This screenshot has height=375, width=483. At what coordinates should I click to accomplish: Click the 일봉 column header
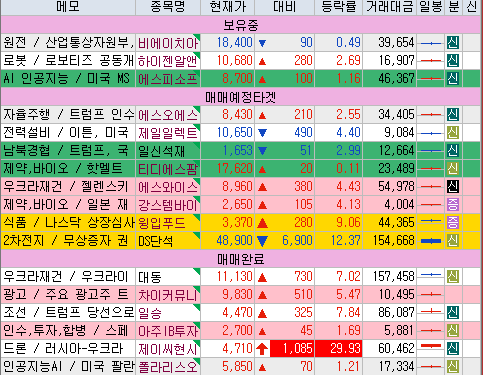[431, 7]
